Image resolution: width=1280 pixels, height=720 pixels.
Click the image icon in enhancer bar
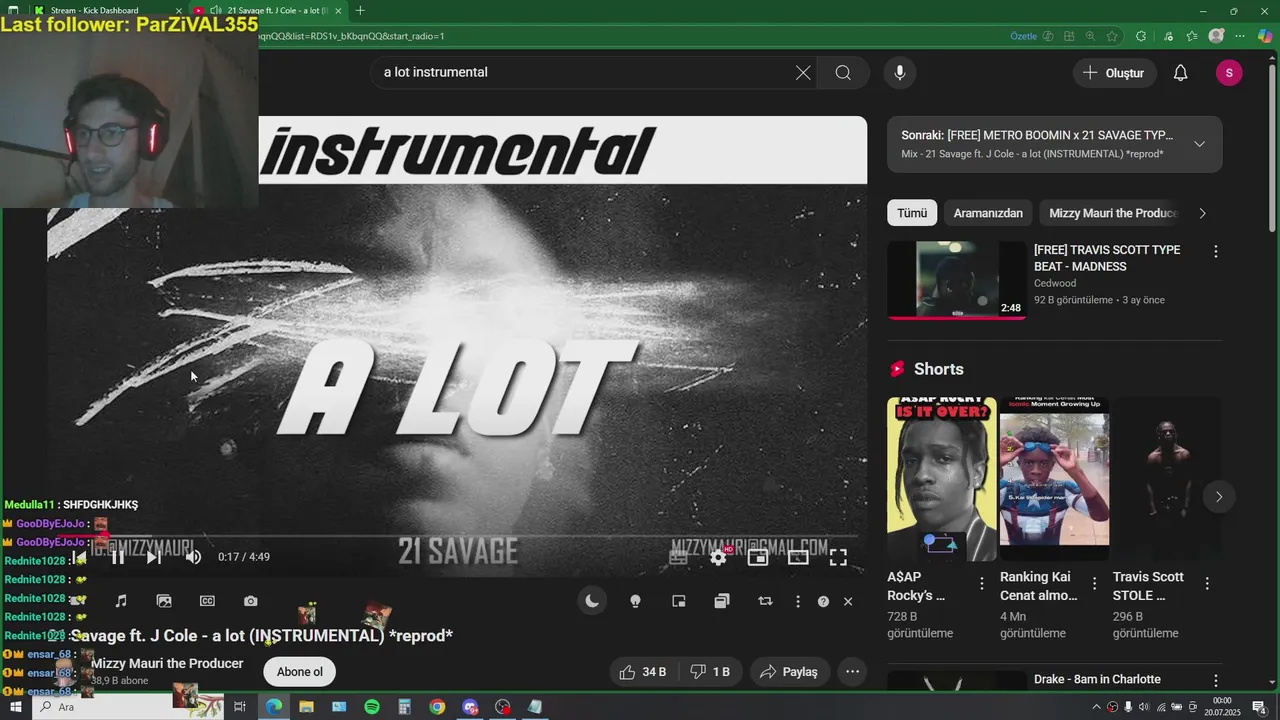[x=164, y=601]
